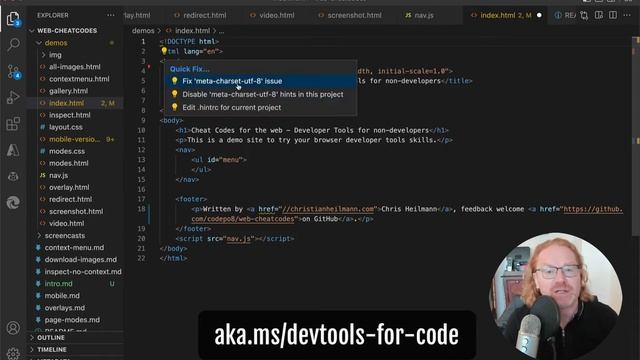Open Explorer more actions ellipsis
The height and width of the screenshot is (360, 640).
tap(111, 15)
